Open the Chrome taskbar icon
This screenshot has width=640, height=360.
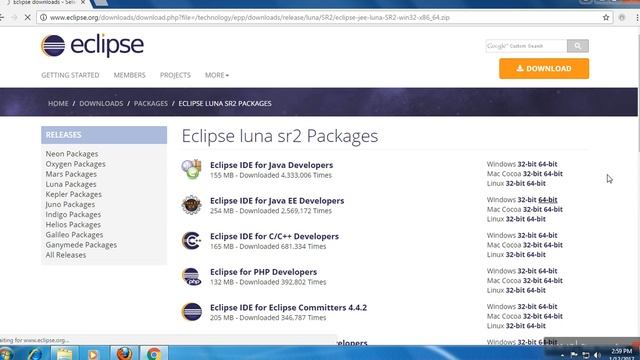coord(154,353)
